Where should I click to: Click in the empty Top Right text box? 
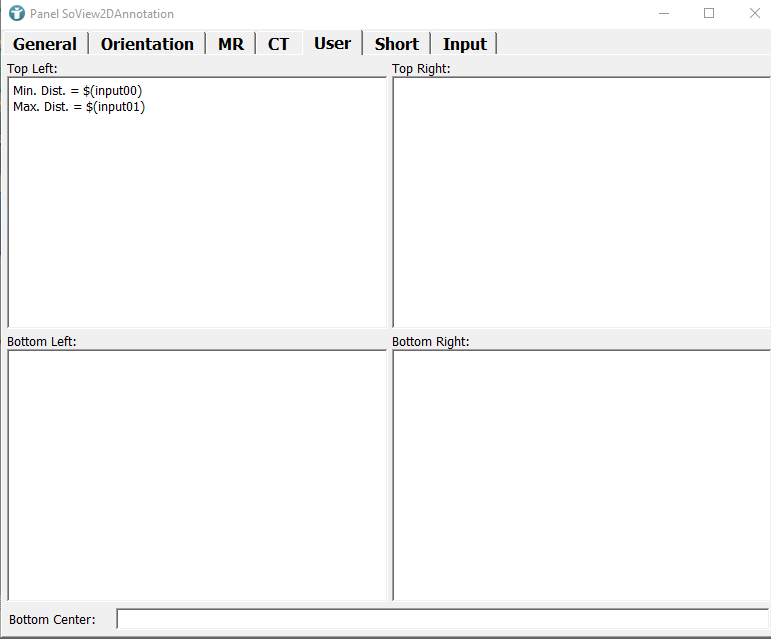point(580,201)
